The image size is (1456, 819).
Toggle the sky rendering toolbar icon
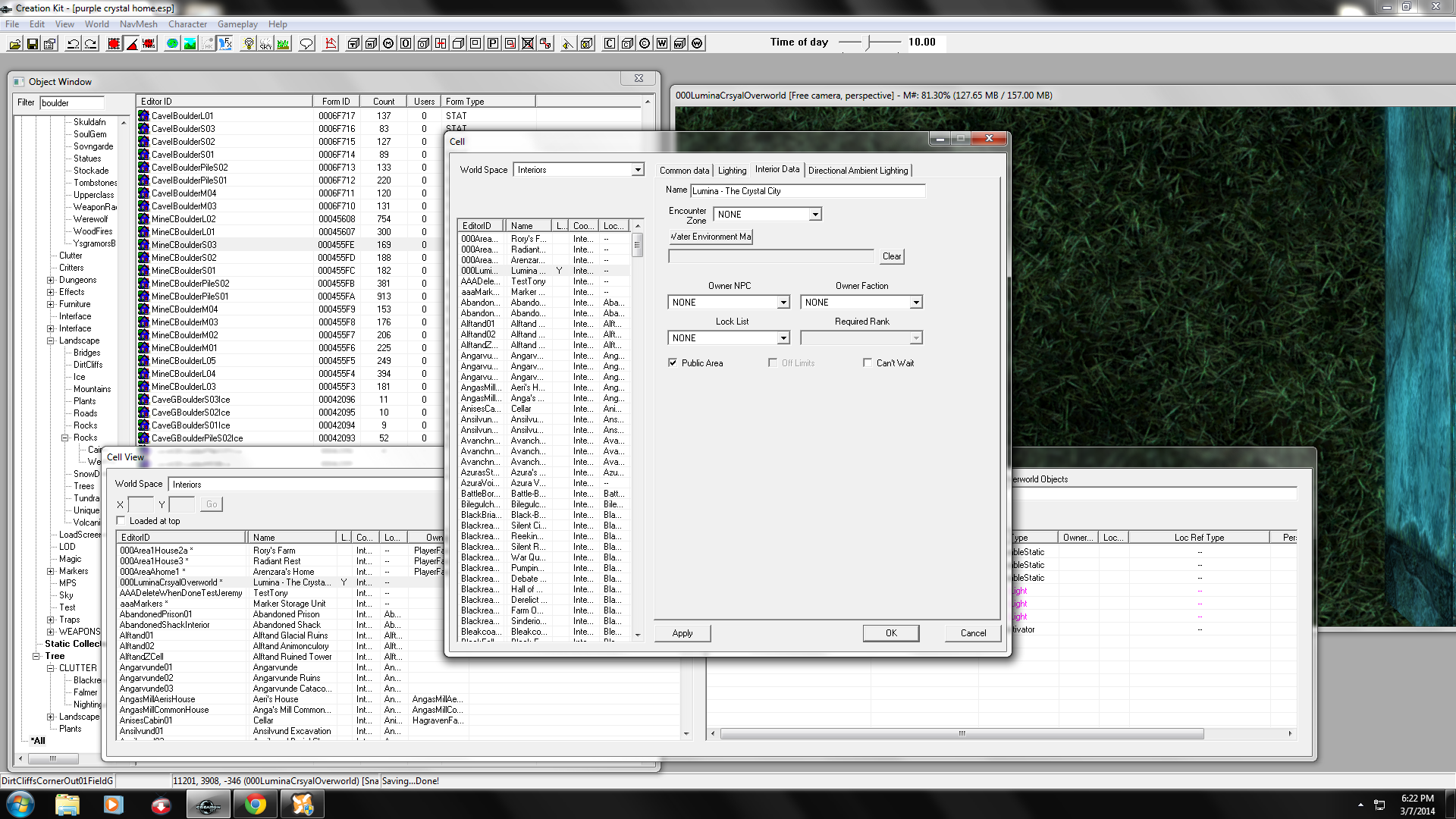click(265, 44)
